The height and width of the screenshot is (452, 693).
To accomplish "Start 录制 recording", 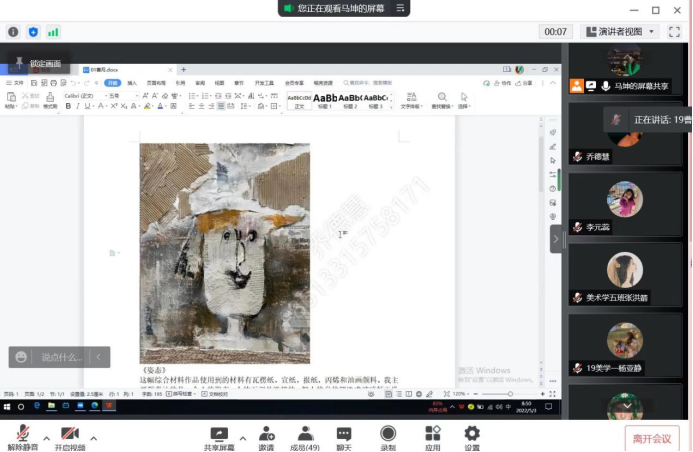I will [388, 437].
